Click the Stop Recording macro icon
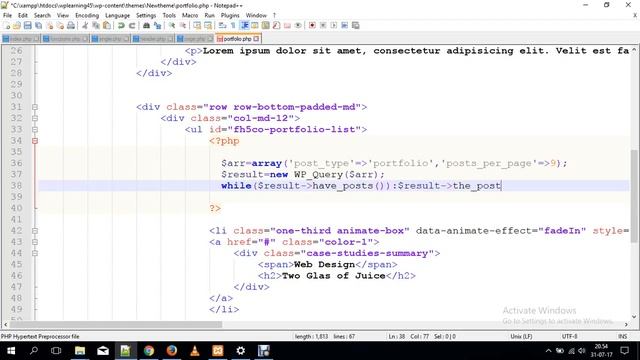Image resolution: width=640 pixels, height=360 pixels. point(323,25)
